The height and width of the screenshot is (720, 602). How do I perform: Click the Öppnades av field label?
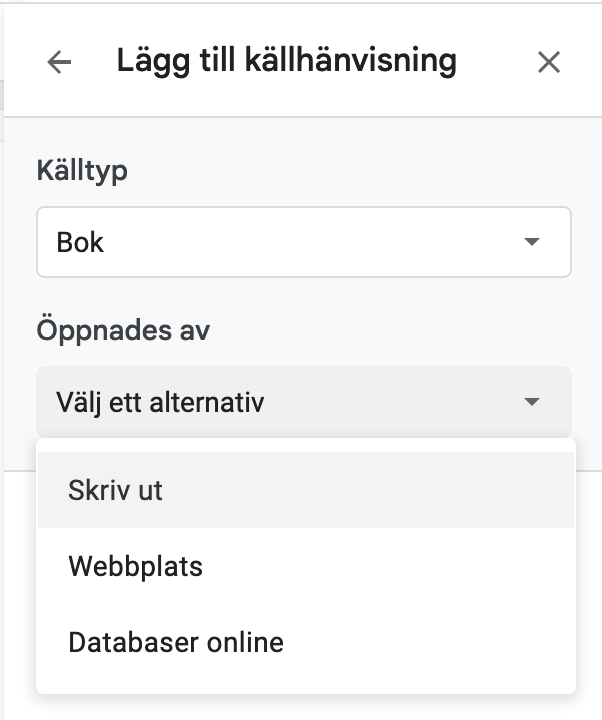click(x=123, y=330)
